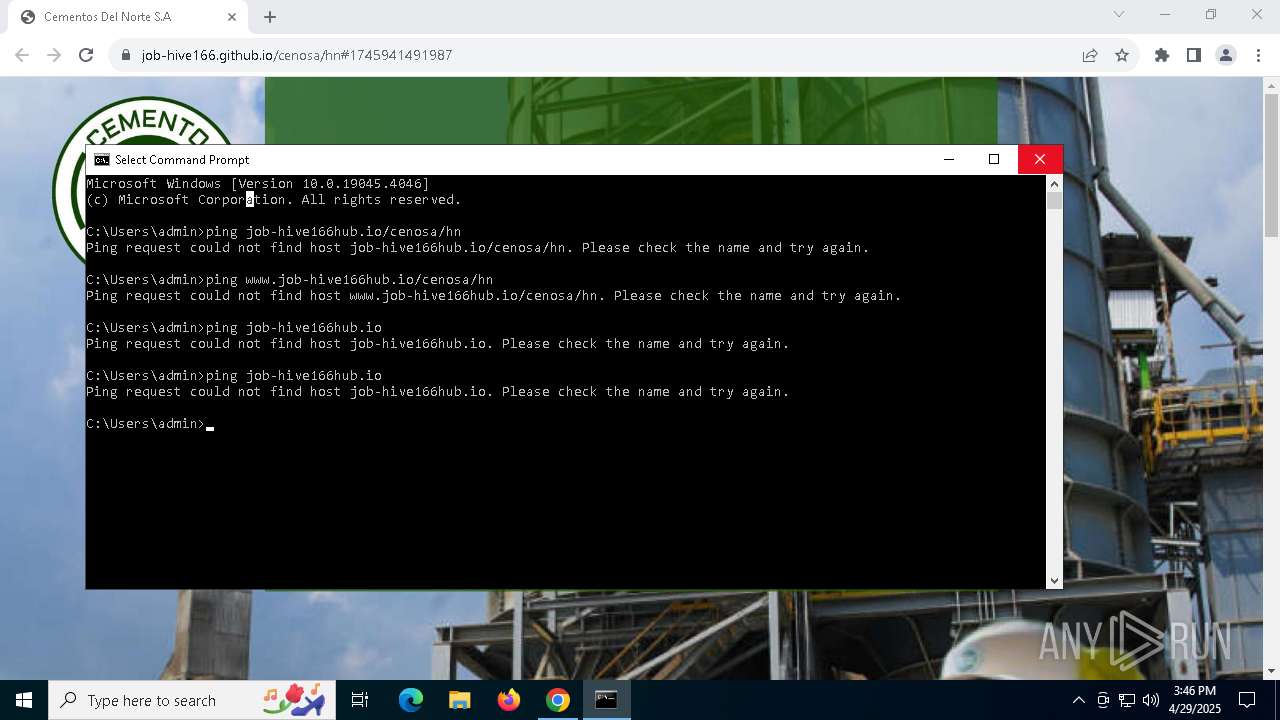The width and height of the screenshot is (1280, 720).
Task: Open the Chrome three-dot menu
Action: coord(1257,55)
